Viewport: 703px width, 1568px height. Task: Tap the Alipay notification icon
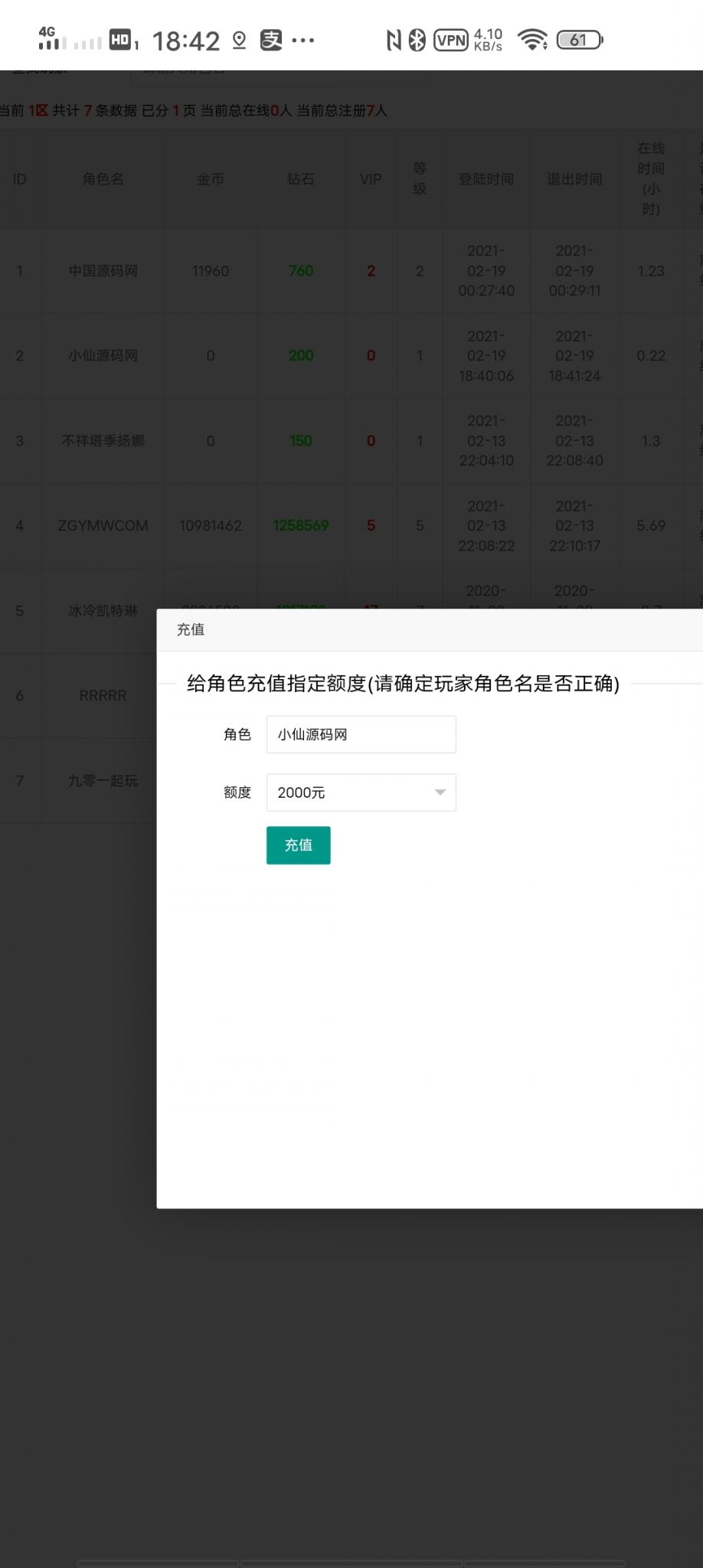click(270, 40)
